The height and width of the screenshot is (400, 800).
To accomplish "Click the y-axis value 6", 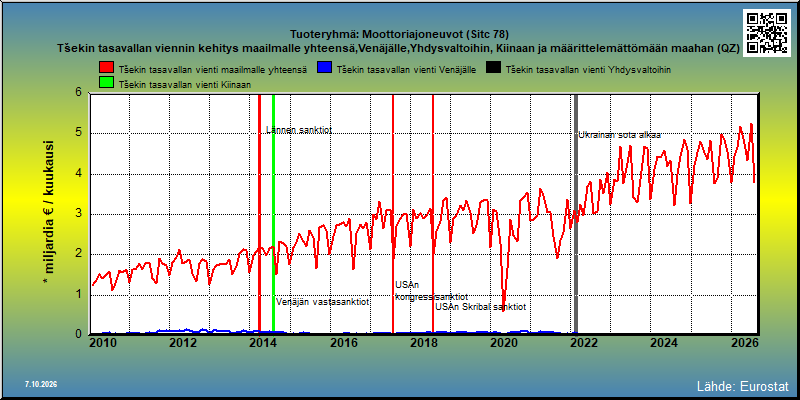I will (x=79, y=93).
